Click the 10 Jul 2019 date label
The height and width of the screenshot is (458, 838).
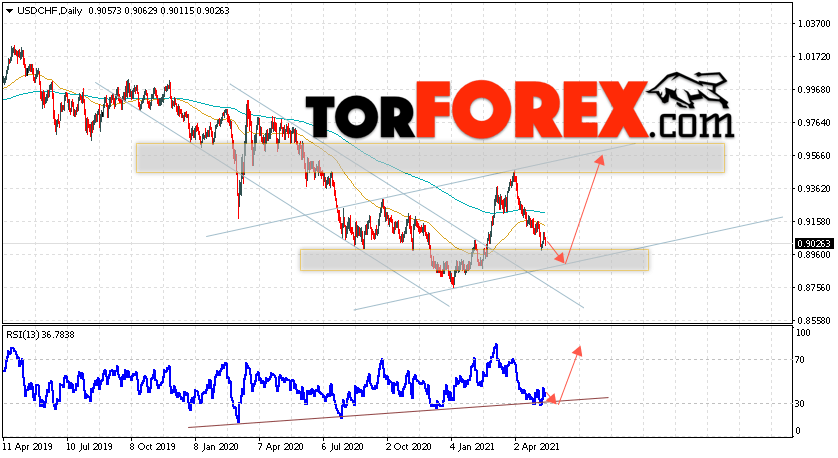point(89,446)
